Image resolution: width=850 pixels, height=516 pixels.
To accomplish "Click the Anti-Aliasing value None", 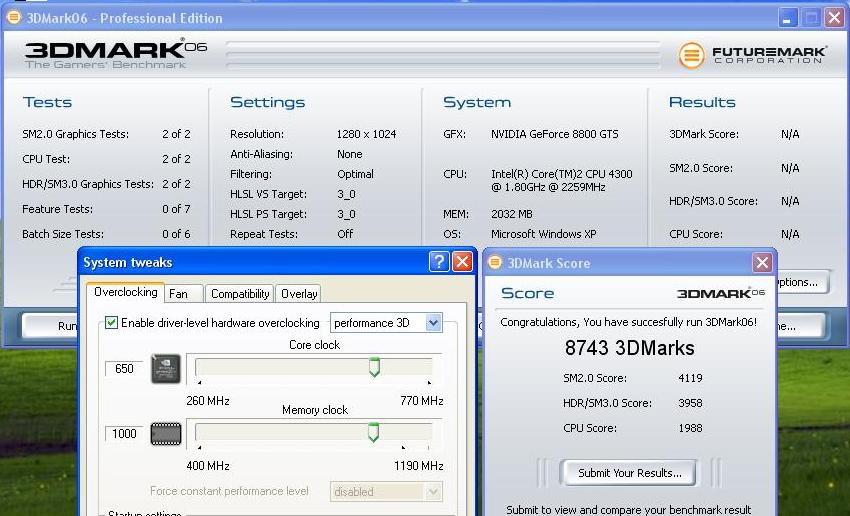I will [350, 154].
